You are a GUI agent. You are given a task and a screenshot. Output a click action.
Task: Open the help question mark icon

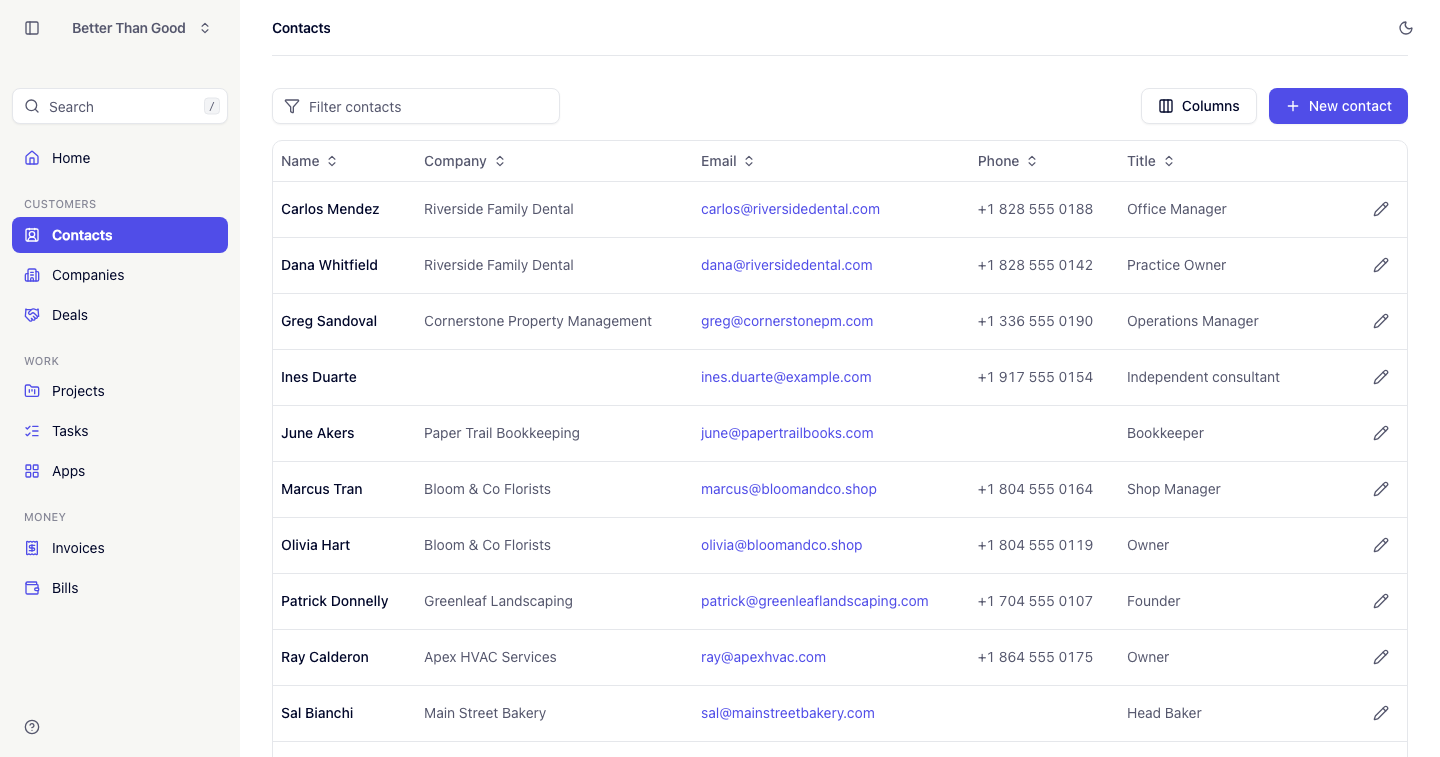pos(32,727)
